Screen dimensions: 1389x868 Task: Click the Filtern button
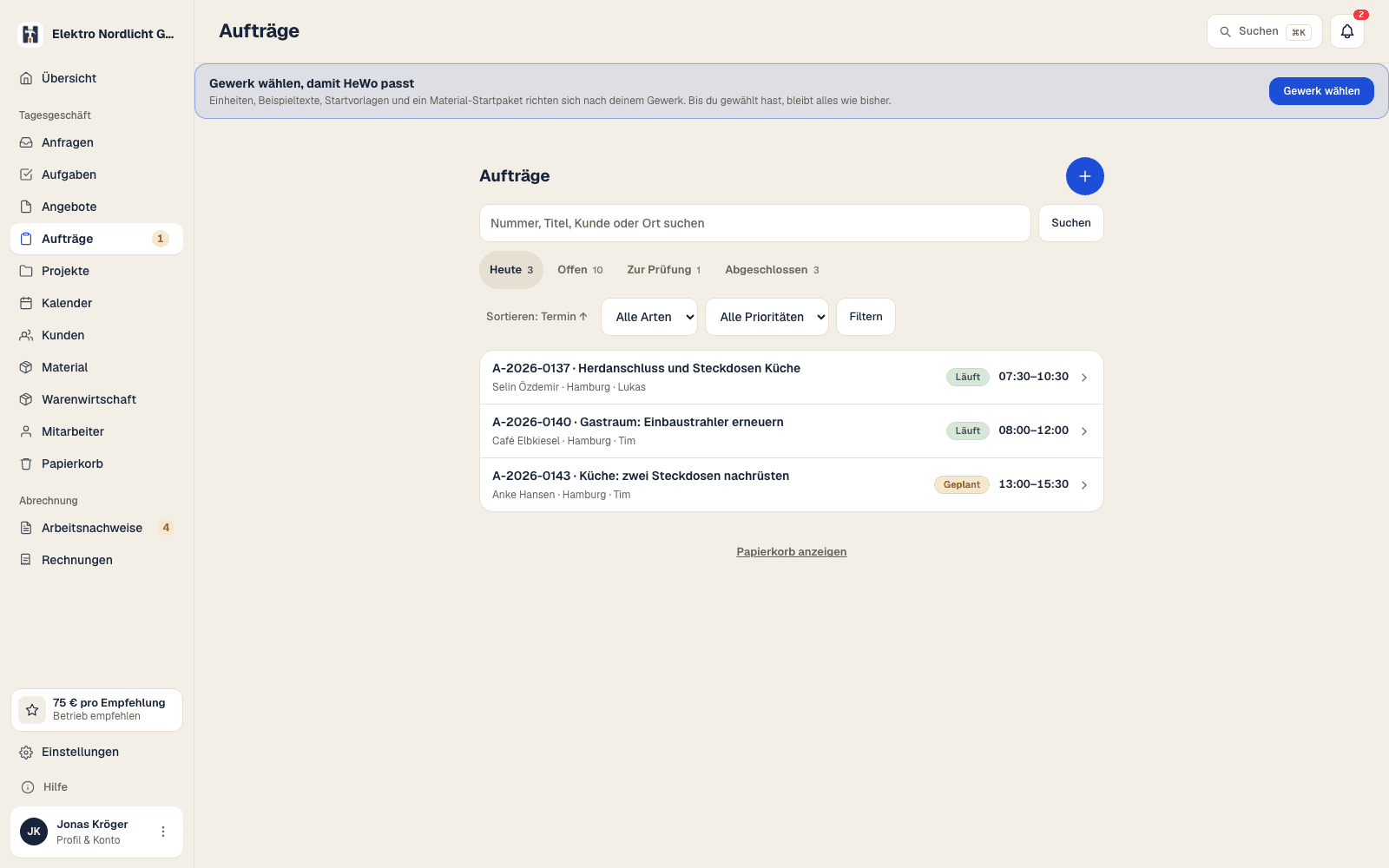pos(866,317)
